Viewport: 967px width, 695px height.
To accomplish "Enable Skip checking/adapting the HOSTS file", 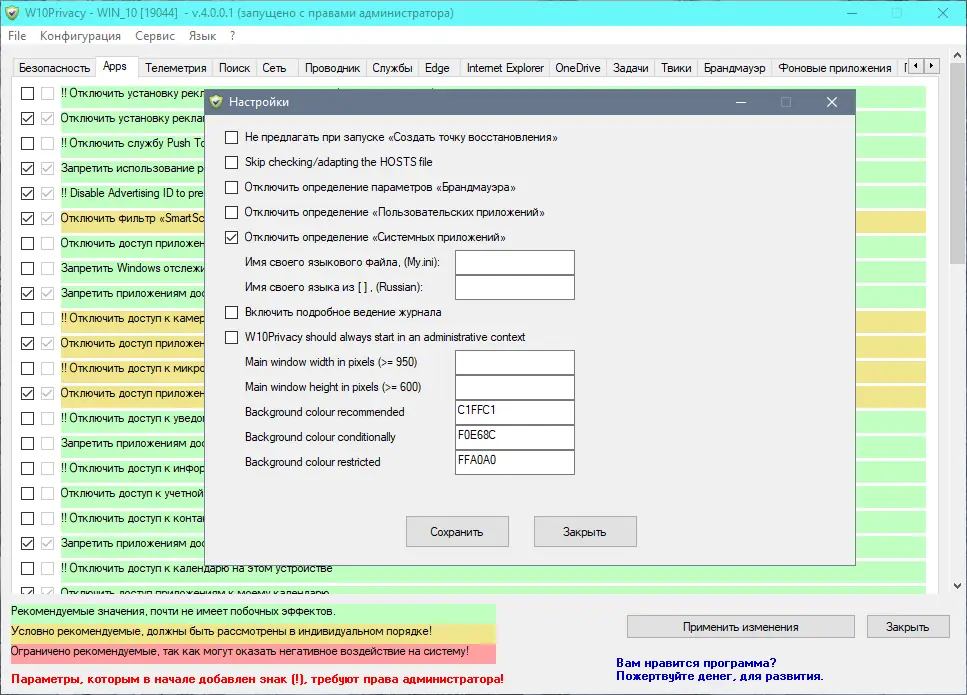I will tap(231, 162).
